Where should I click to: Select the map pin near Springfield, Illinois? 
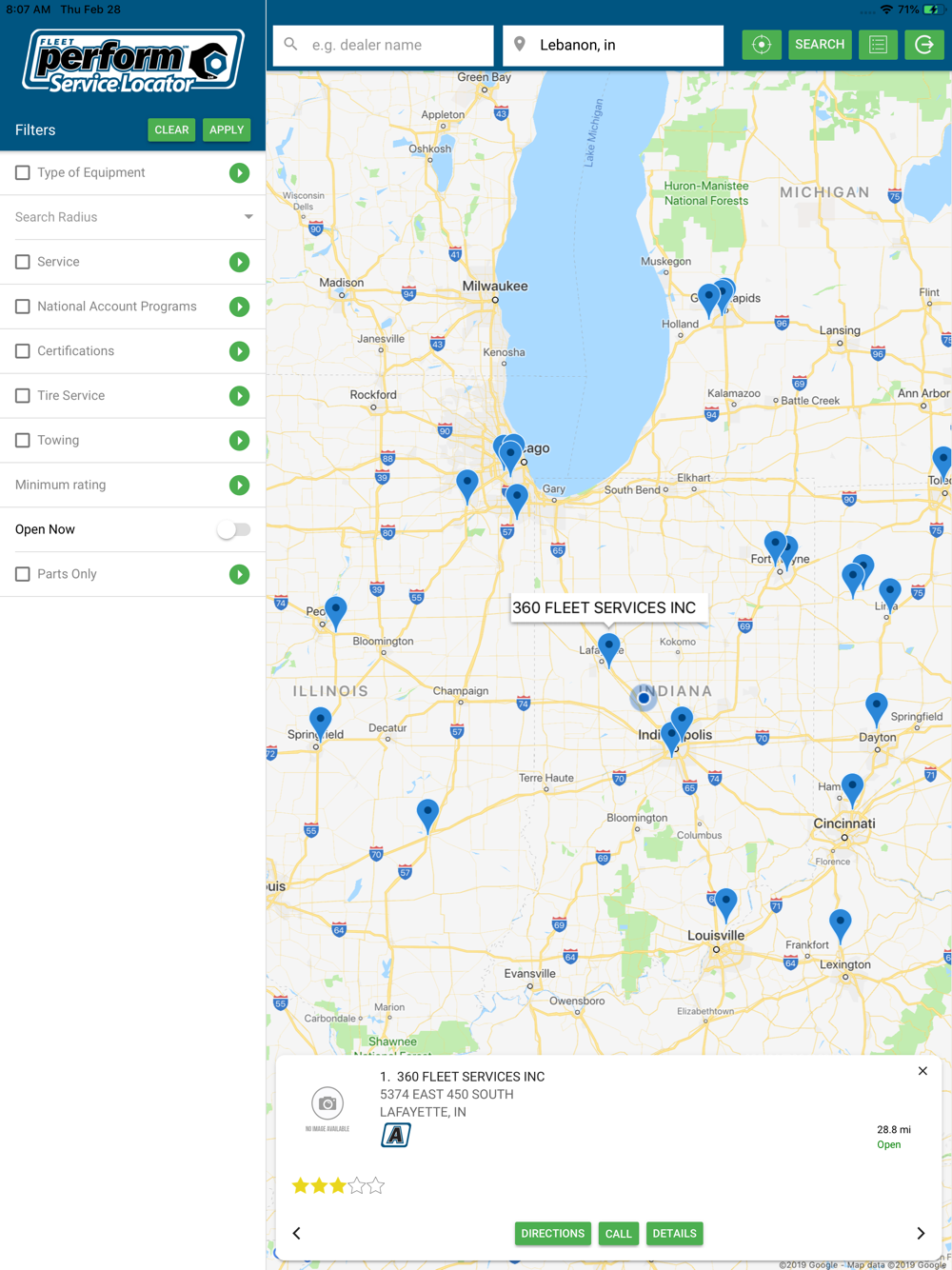pos(321,724)
